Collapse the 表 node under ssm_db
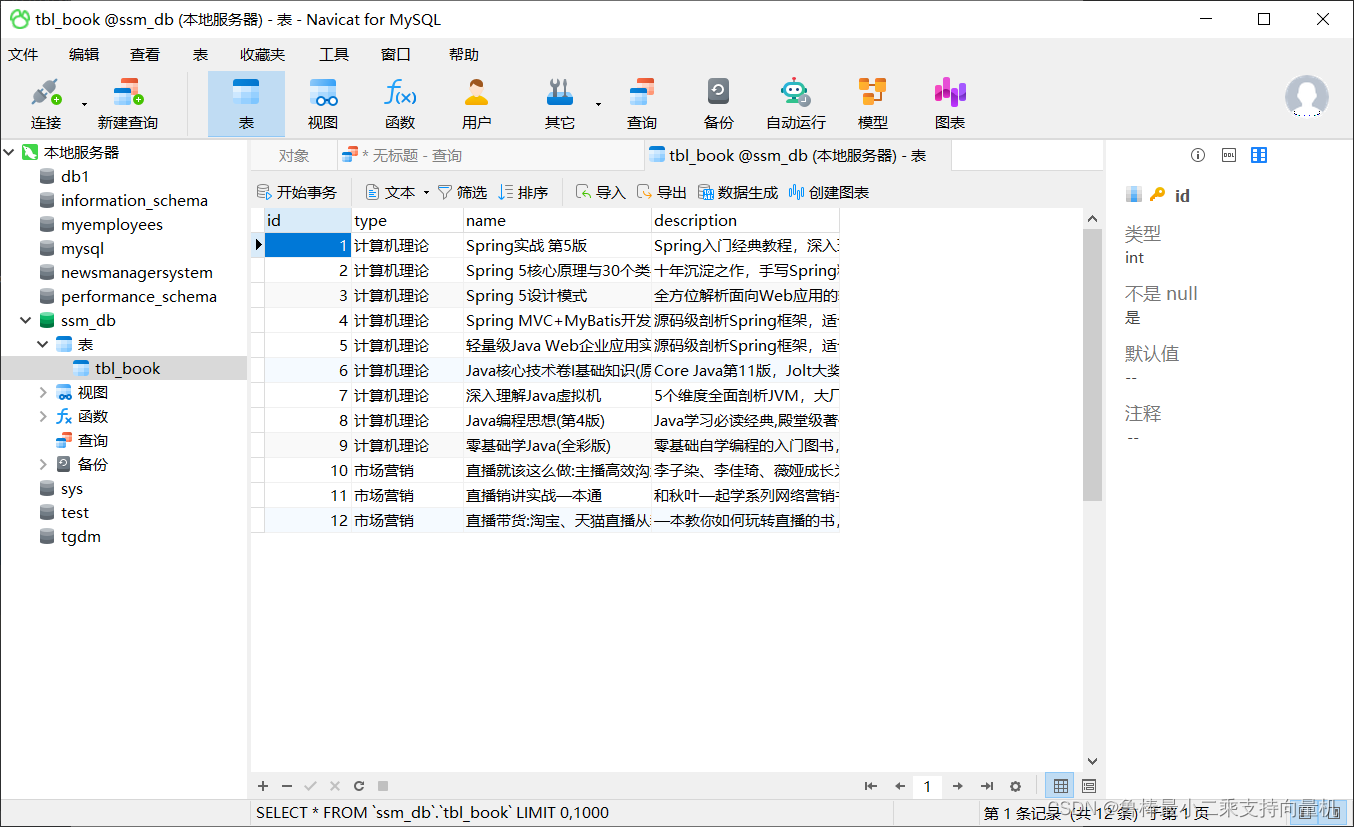This screenshot has width=1354, height=827. click(x=43, y=344)
